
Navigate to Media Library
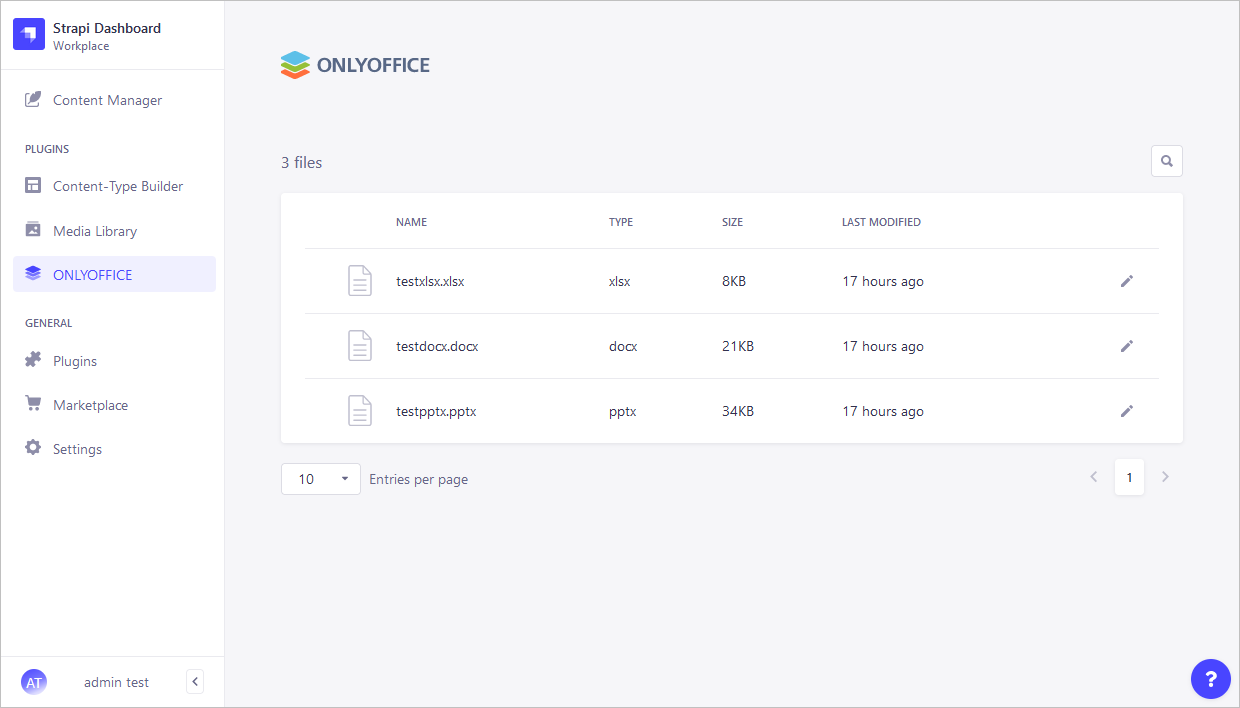click(94, 231)
